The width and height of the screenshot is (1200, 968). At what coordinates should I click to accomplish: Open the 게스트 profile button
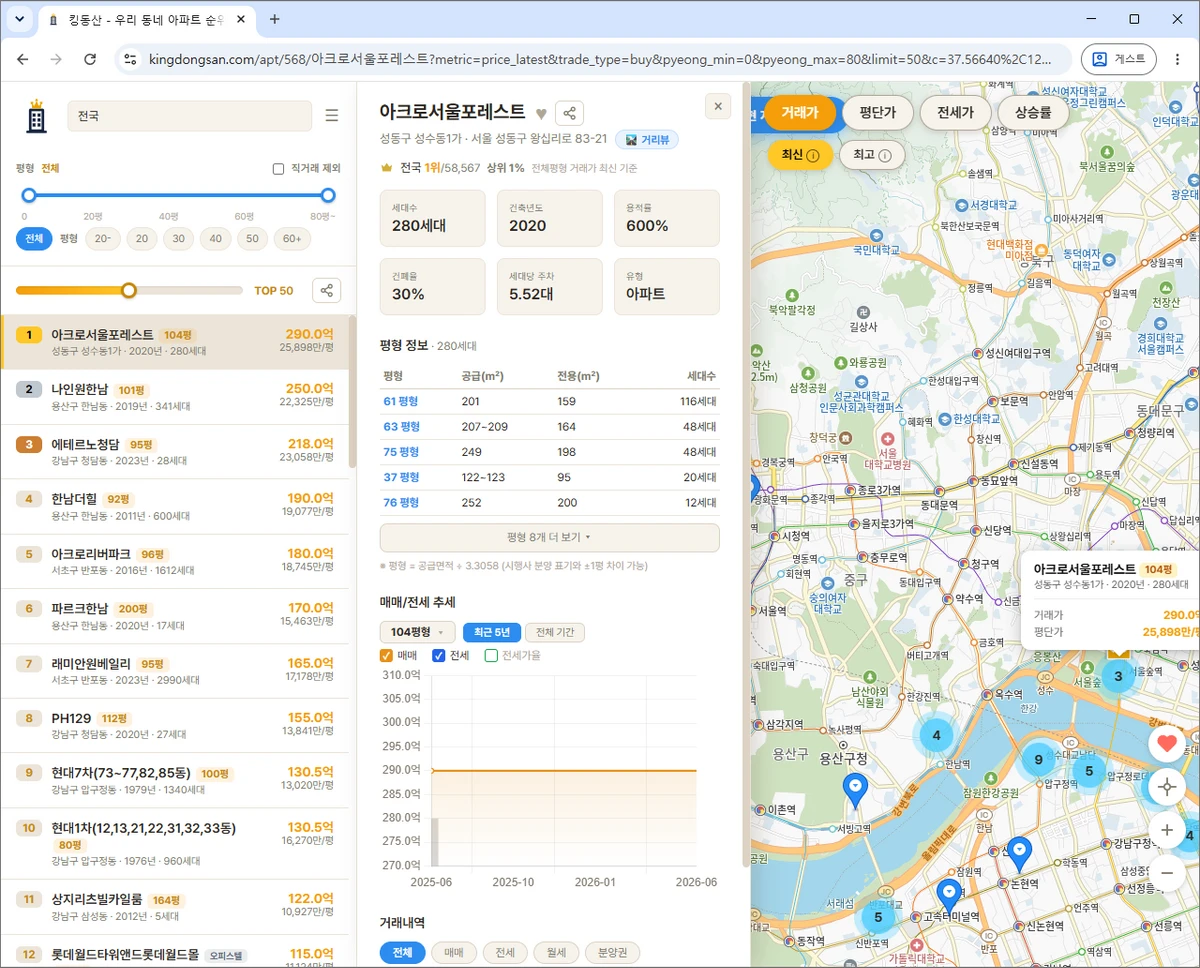click(x=1119, y=59)
